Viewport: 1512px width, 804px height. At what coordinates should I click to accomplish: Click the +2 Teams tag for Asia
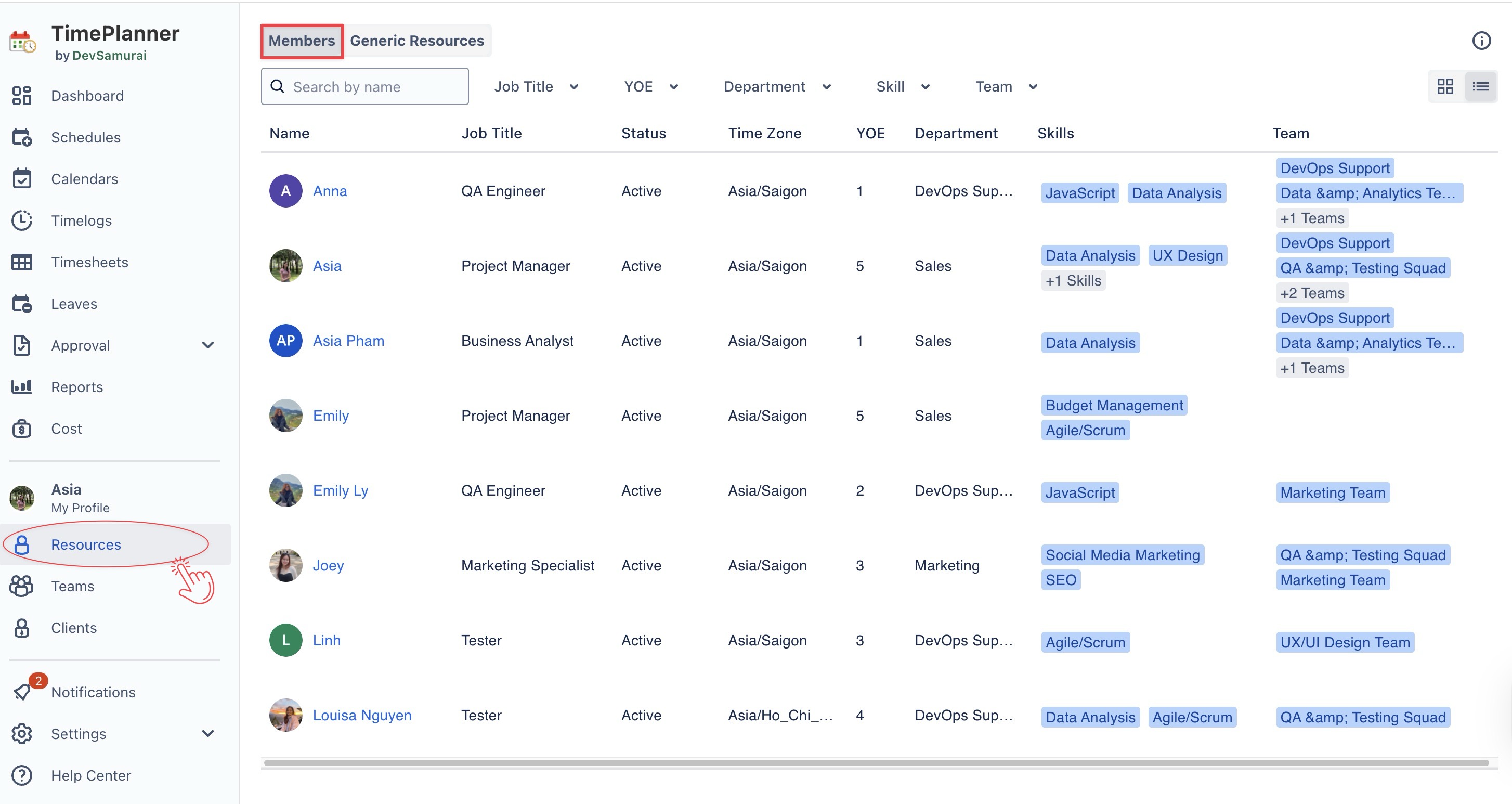click(x=1312, y=293)
